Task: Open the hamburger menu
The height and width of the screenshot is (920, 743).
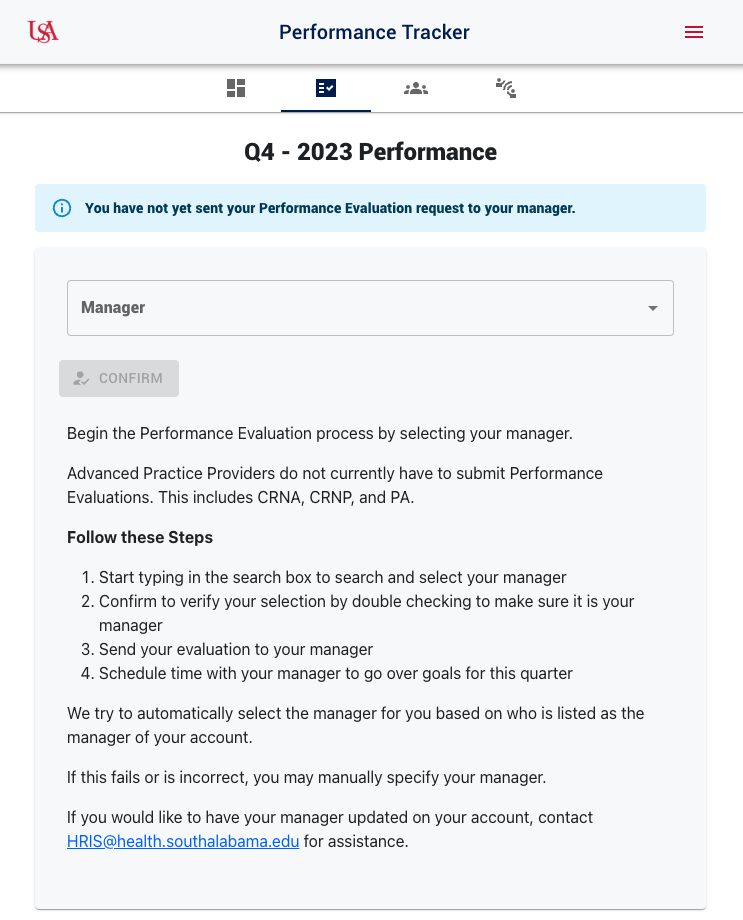Action: [x=694, y=32]
